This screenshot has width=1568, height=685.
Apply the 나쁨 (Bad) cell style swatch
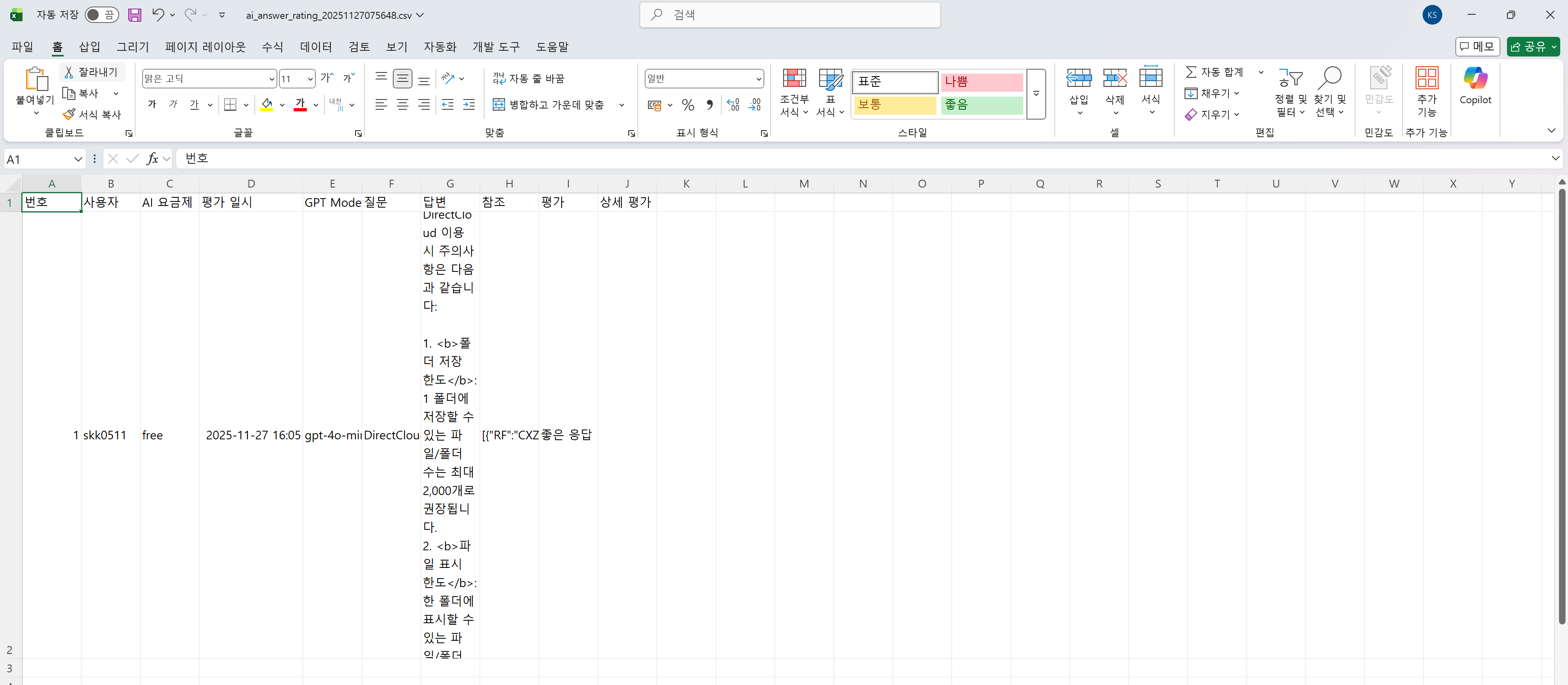click(981, 81)
